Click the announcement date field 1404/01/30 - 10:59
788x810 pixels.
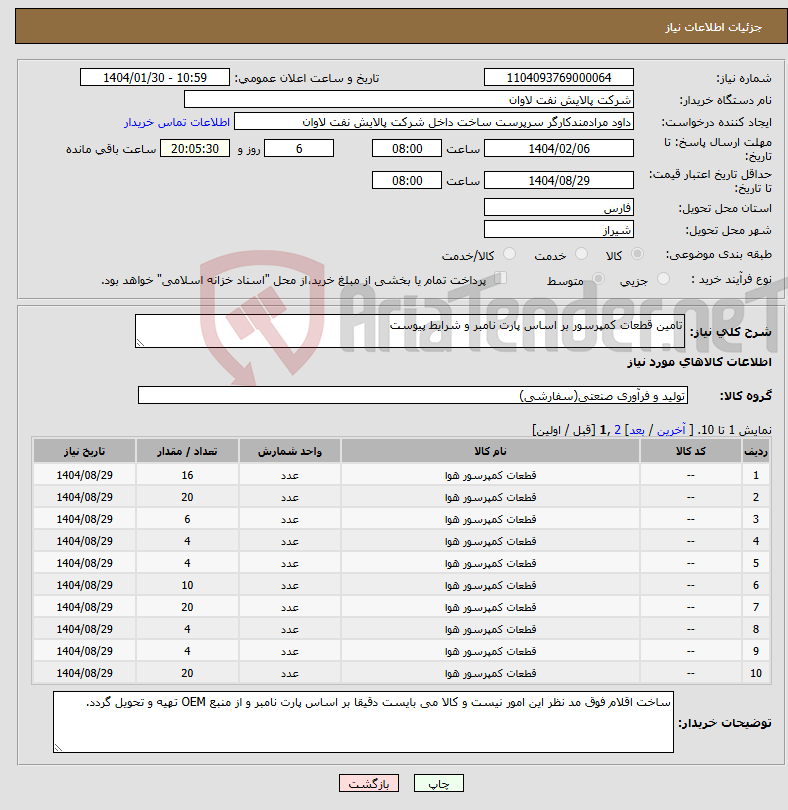(x=154, y=77)
